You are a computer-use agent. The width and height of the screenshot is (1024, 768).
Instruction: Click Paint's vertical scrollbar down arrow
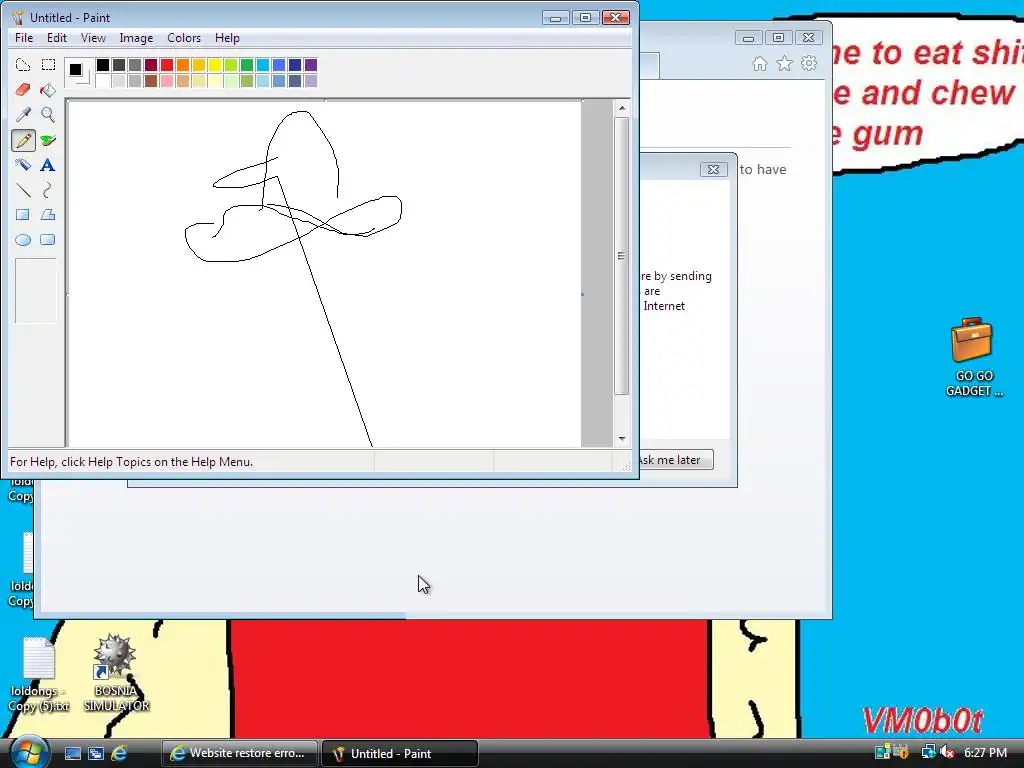coord(622,439)
